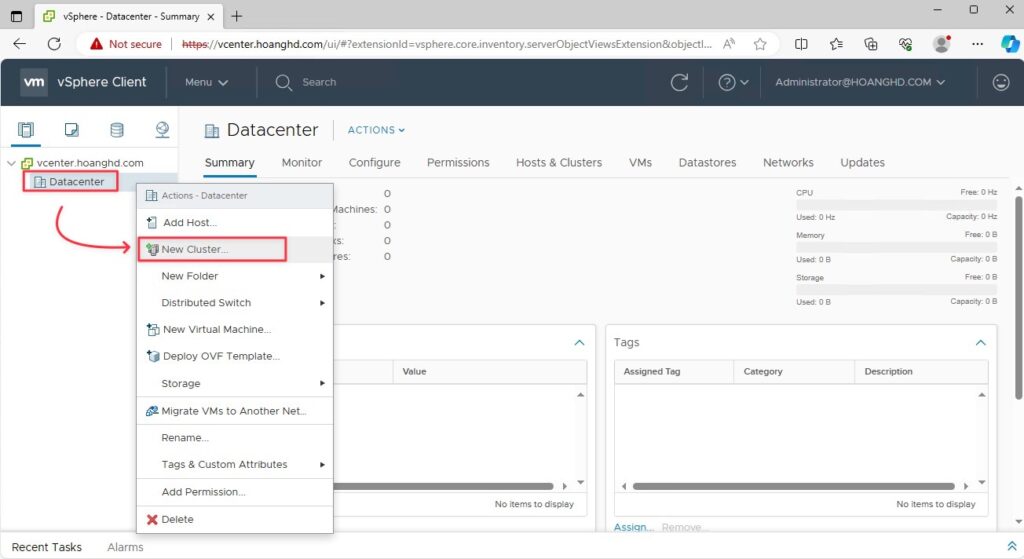
Task: Click the browser back arrow
Action: point(20,44)
